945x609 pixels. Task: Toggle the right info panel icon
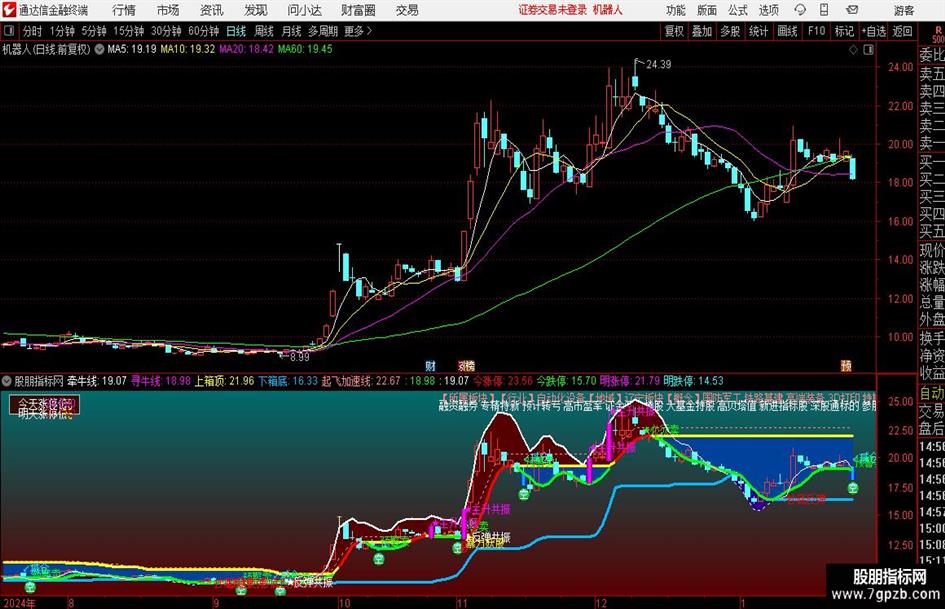coord(868,50)
